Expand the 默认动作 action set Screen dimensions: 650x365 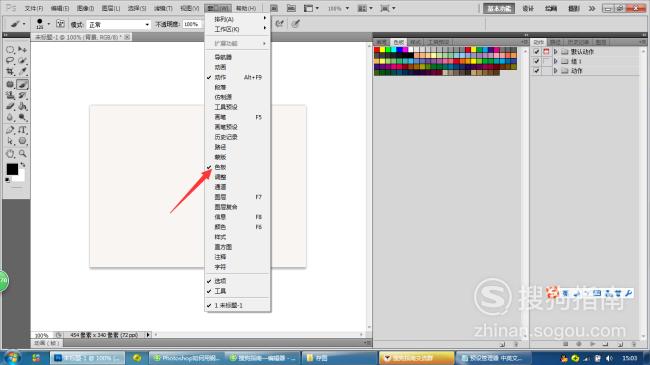pos(556,51)
